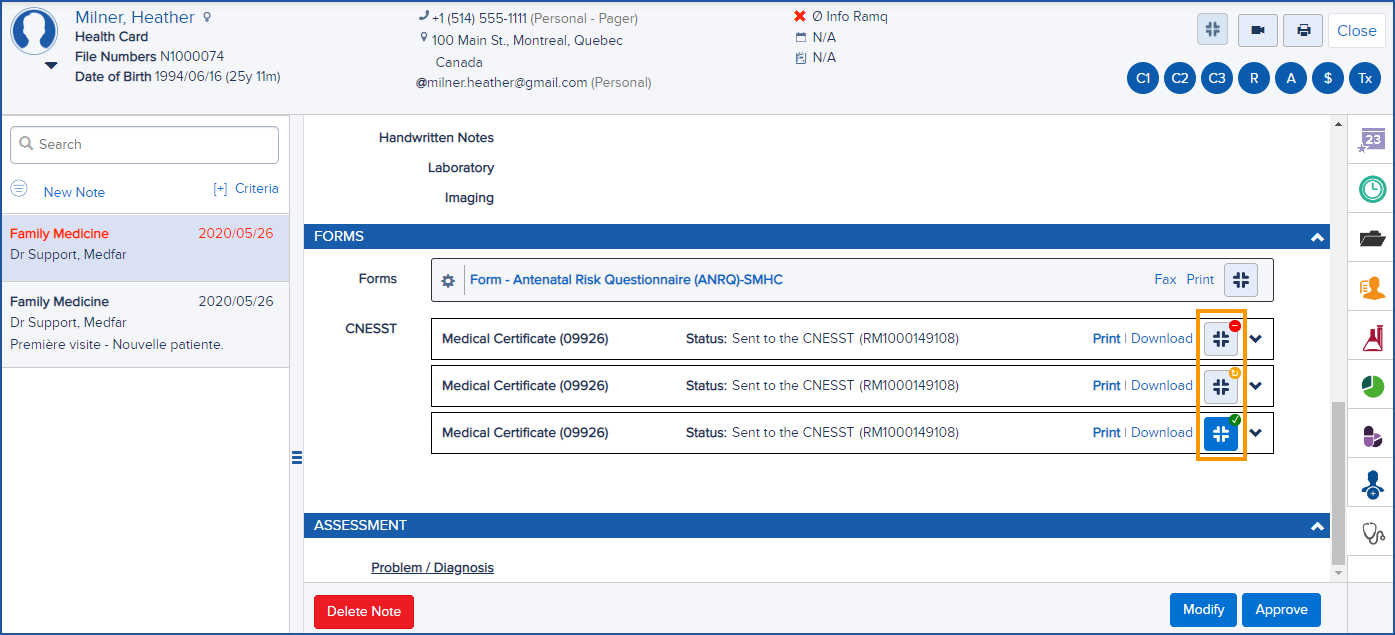Toggle the CNESST form icon with green checkmark

[1220, 433]
